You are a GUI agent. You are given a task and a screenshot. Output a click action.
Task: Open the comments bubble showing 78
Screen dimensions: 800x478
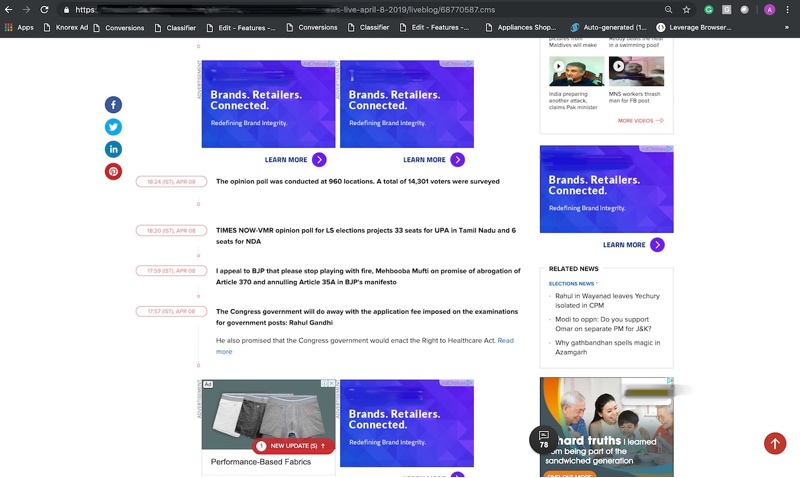(543, 440)
